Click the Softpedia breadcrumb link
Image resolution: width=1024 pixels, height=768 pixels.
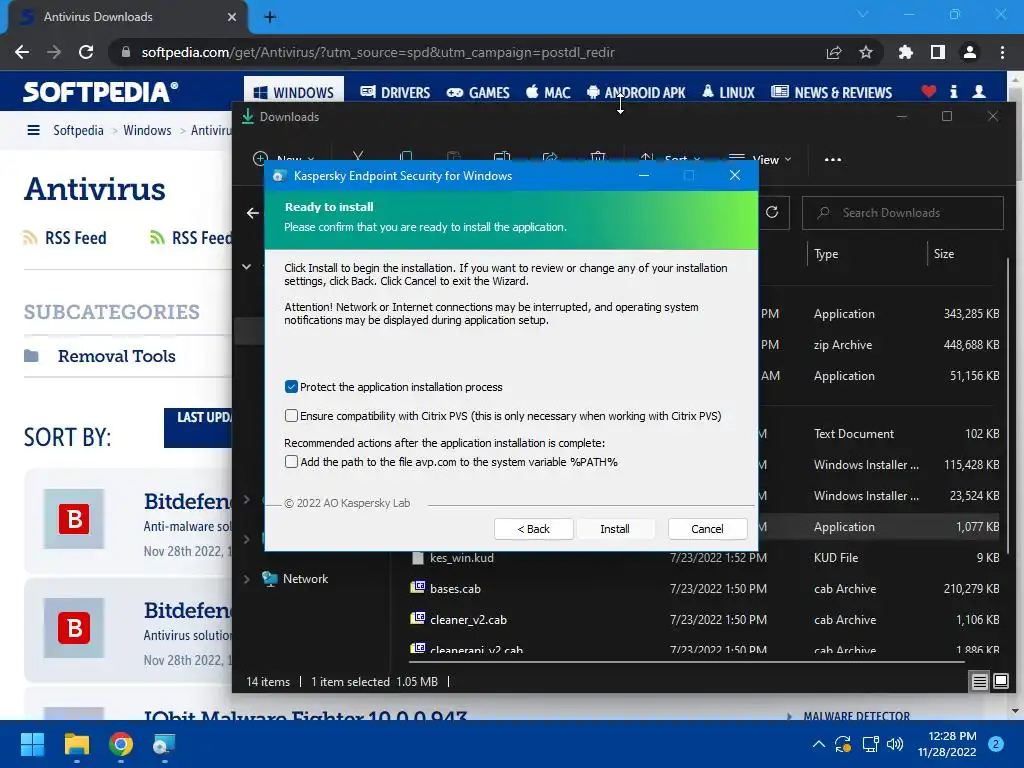[78, 130]
